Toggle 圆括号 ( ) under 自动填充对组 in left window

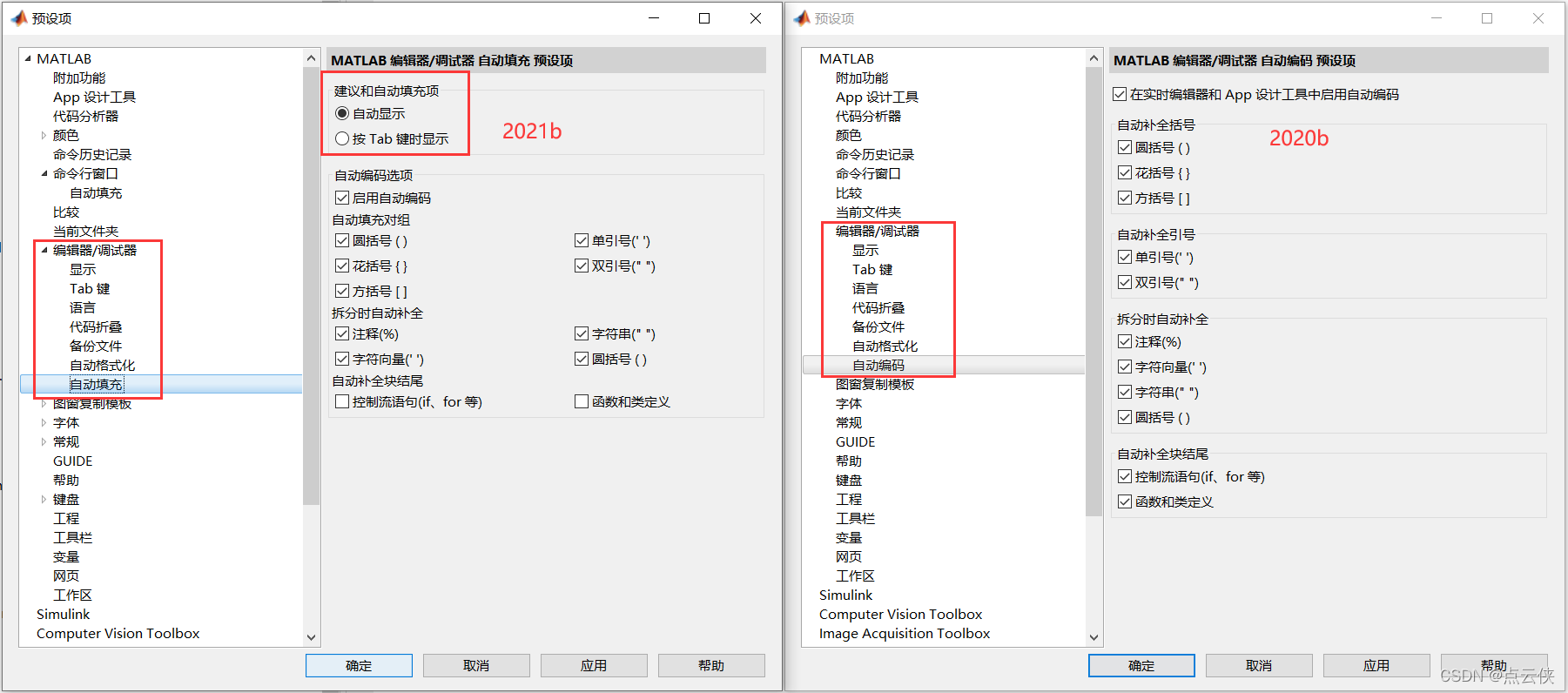pyautogui.click(x=342, y=241)
